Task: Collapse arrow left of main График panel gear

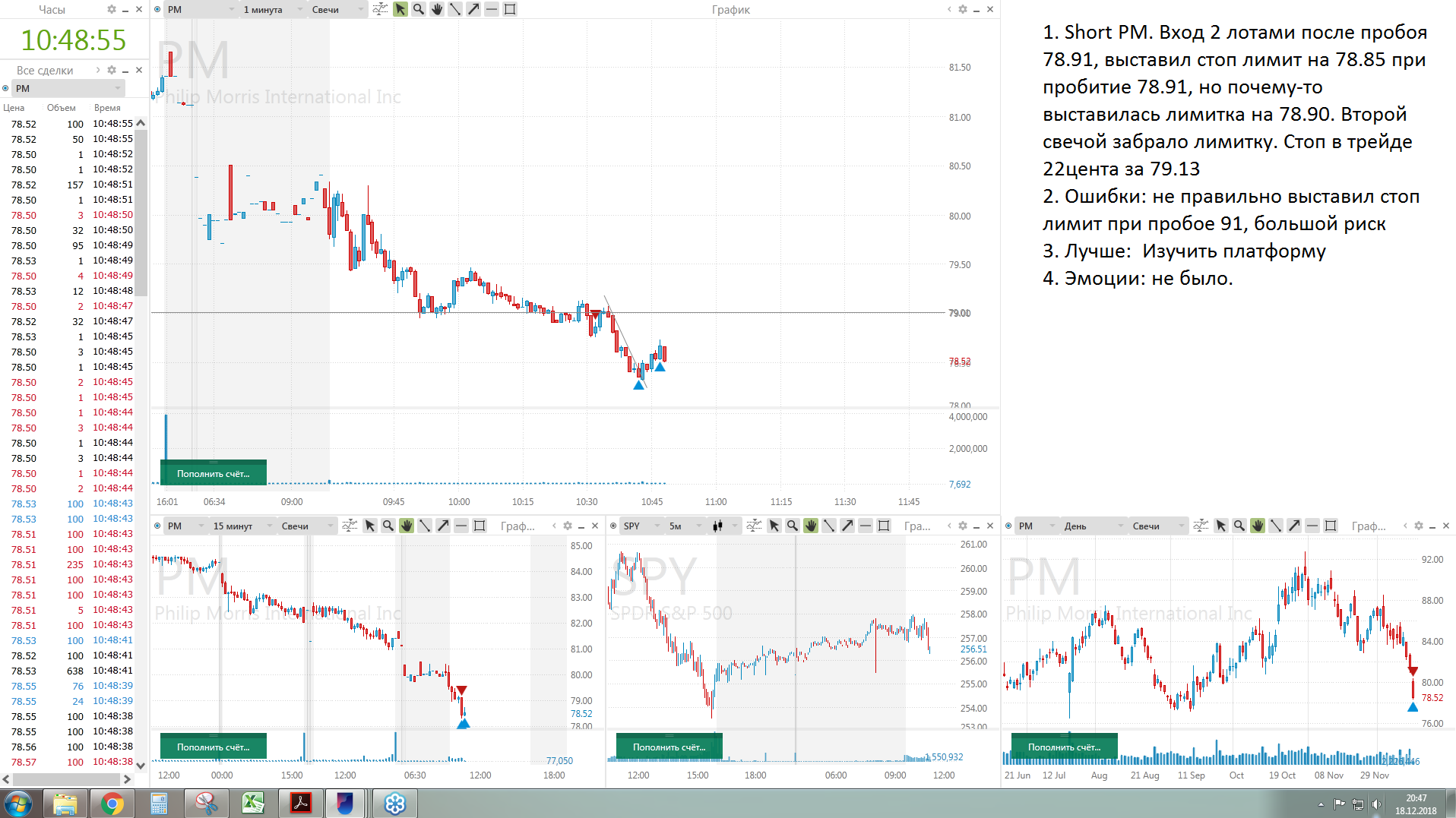Action: point(949,9)
